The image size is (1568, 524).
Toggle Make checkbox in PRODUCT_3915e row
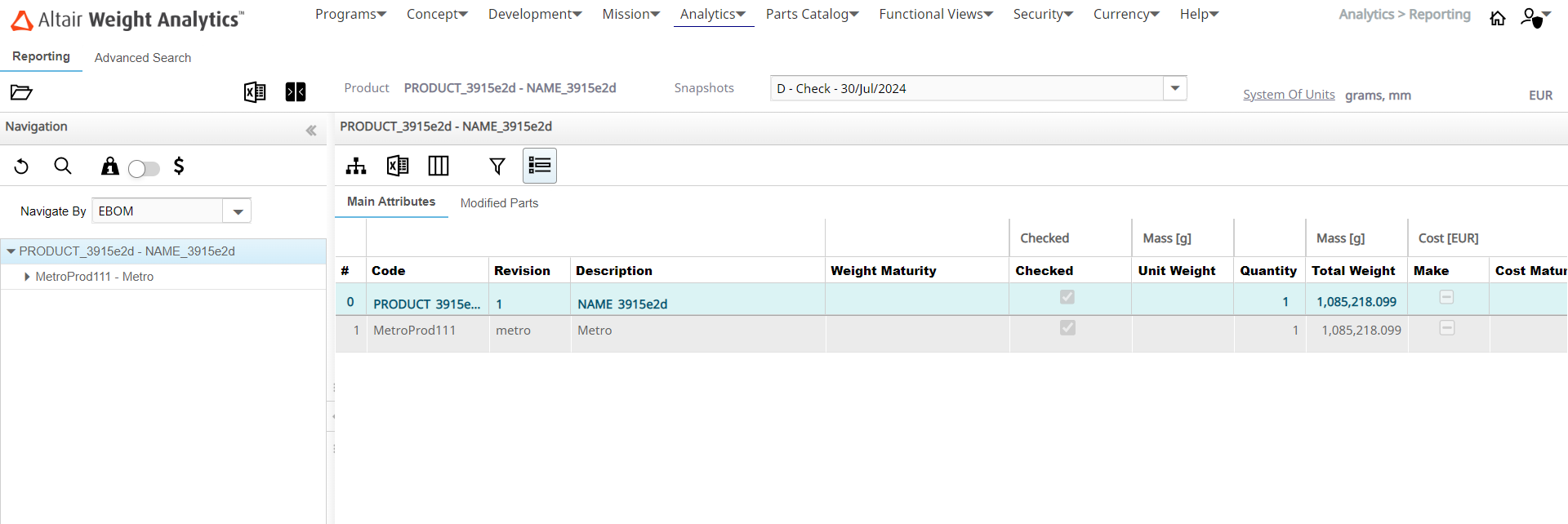pyautogui.click(x=1446, y=297)
